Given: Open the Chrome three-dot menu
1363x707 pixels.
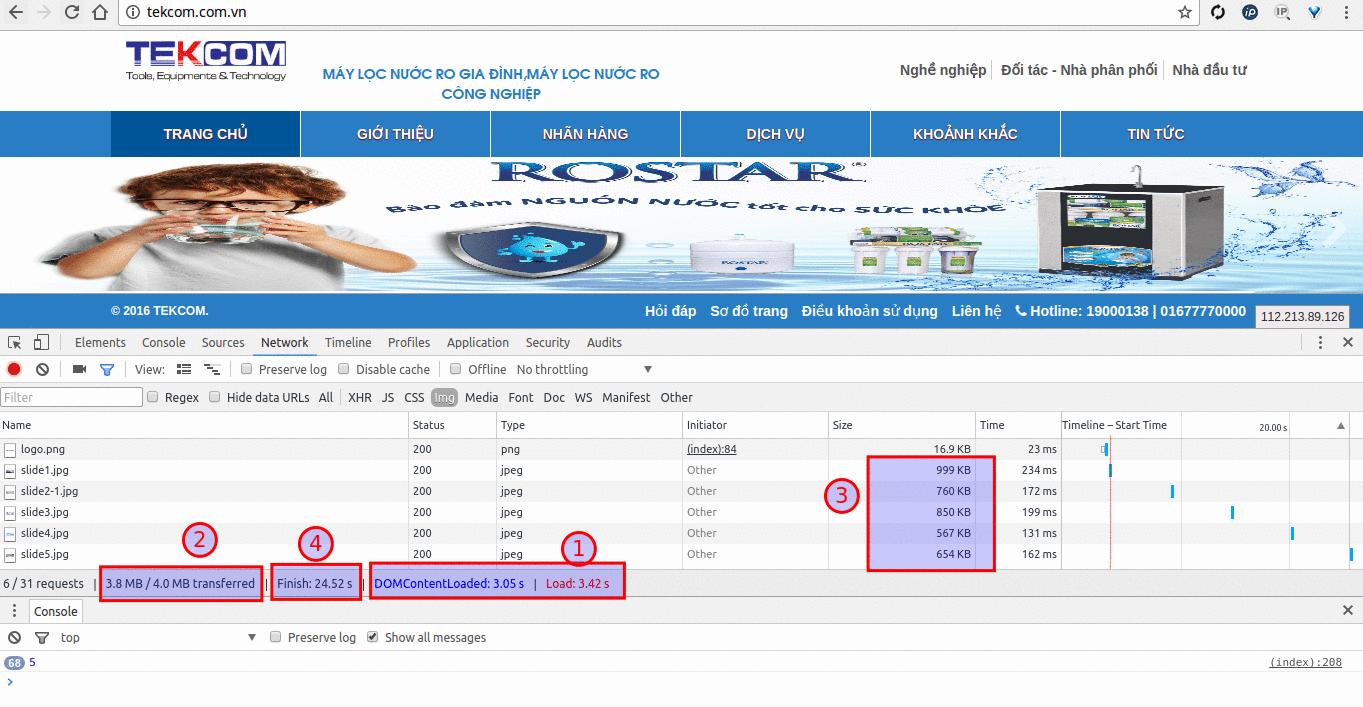Looking at the screenshot, I should click(x=1347, y=13).
